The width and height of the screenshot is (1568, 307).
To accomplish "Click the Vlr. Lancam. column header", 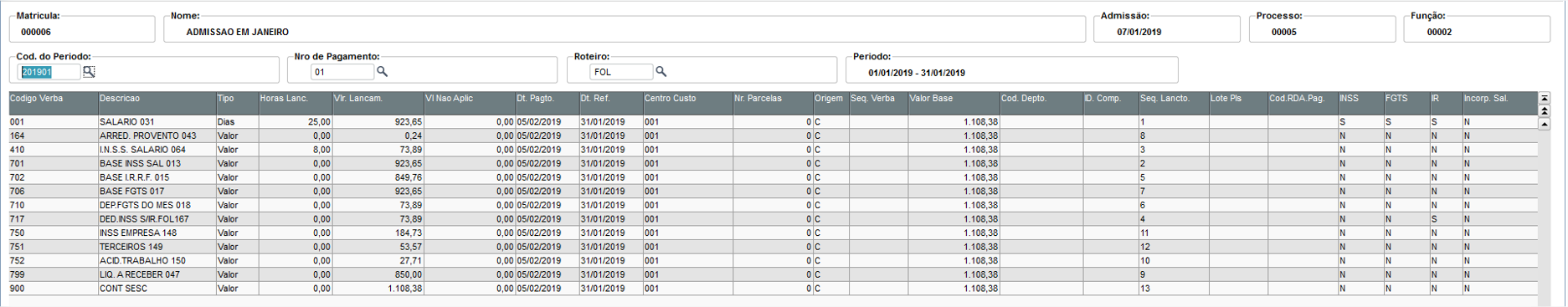I will (378, 103).
